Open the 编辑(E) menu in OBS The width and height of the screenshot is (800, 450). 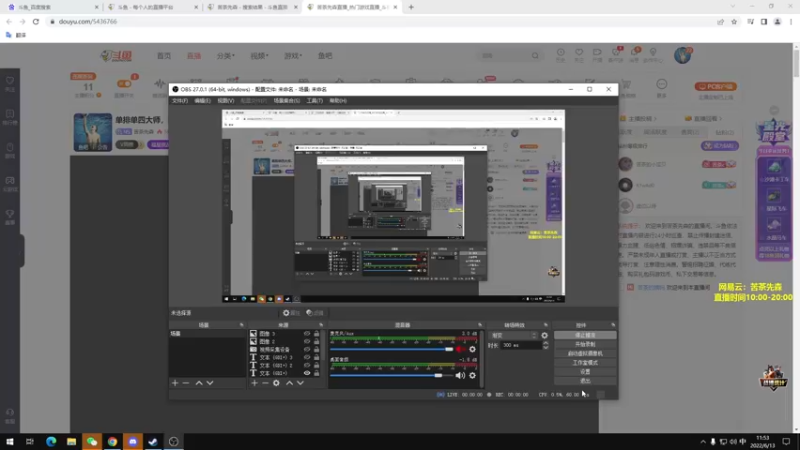coord(203,101)
